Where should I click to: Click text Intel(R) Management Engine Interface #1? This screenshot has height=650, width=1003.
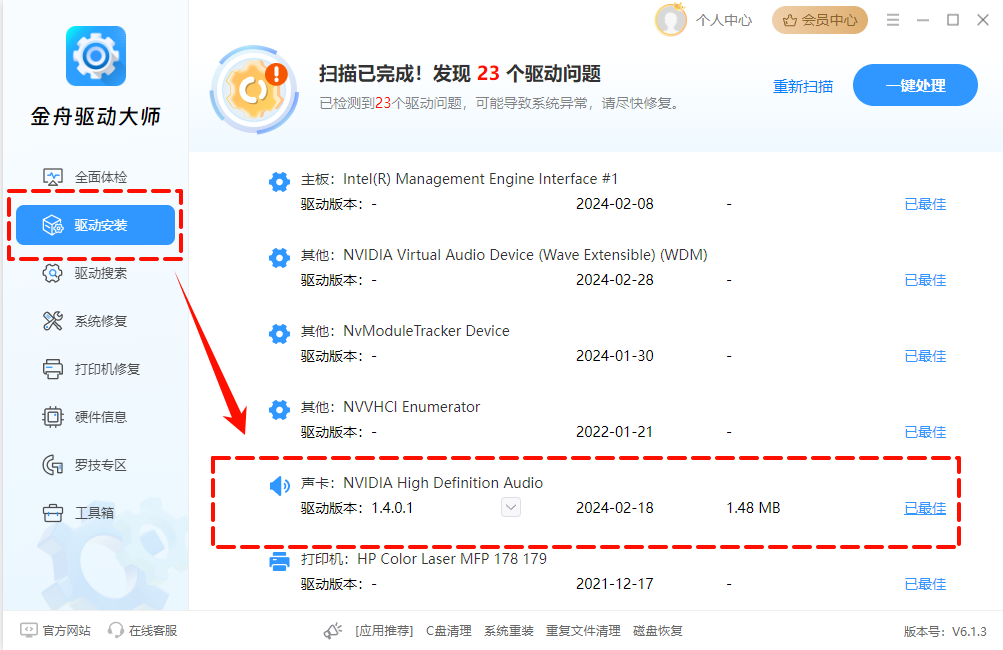(481, 179)
